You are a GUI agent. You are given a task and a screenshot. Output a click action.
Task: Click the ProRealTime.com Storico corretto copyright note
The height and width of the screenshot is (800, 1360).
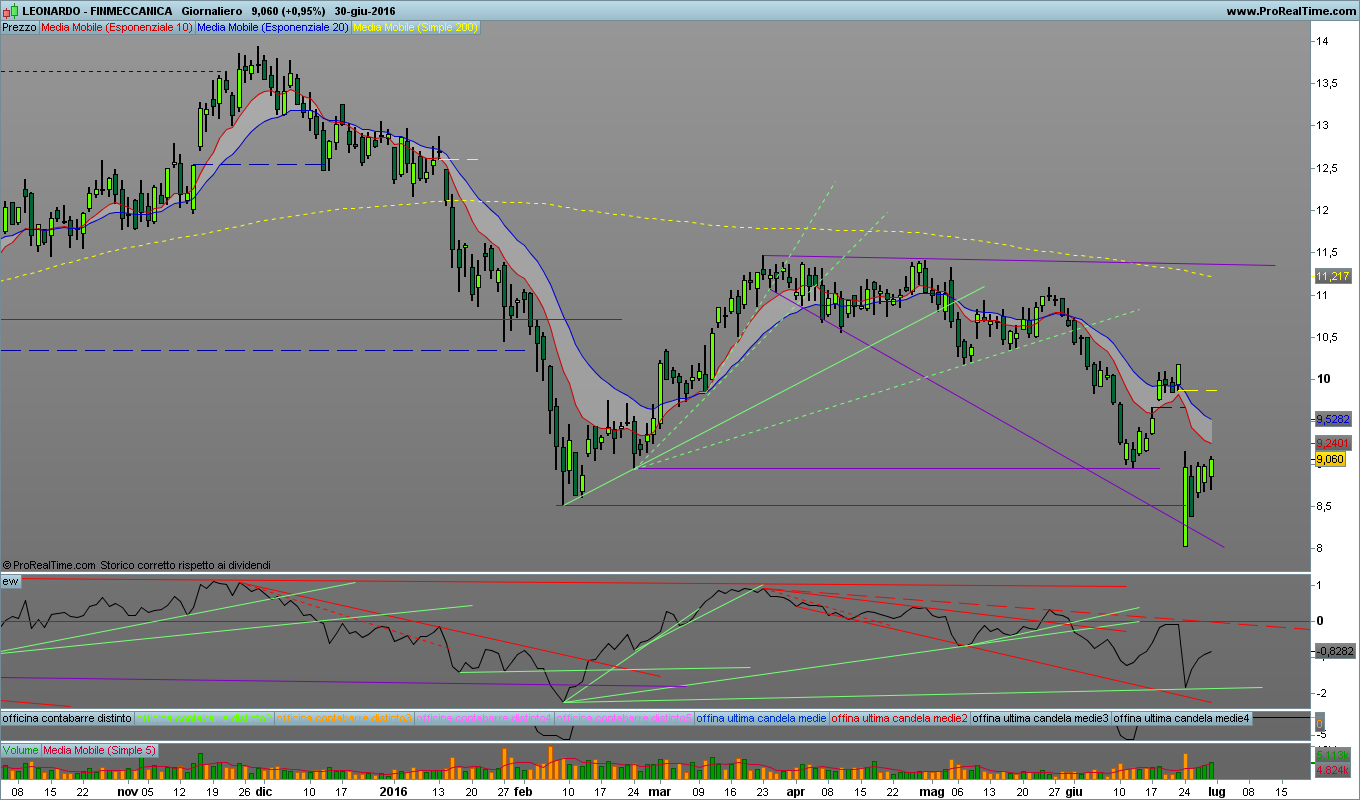136,565
